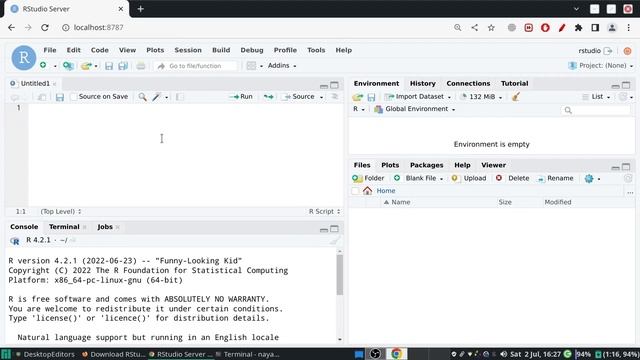
Task: Create a new project icon
Action: coord(68,66)
